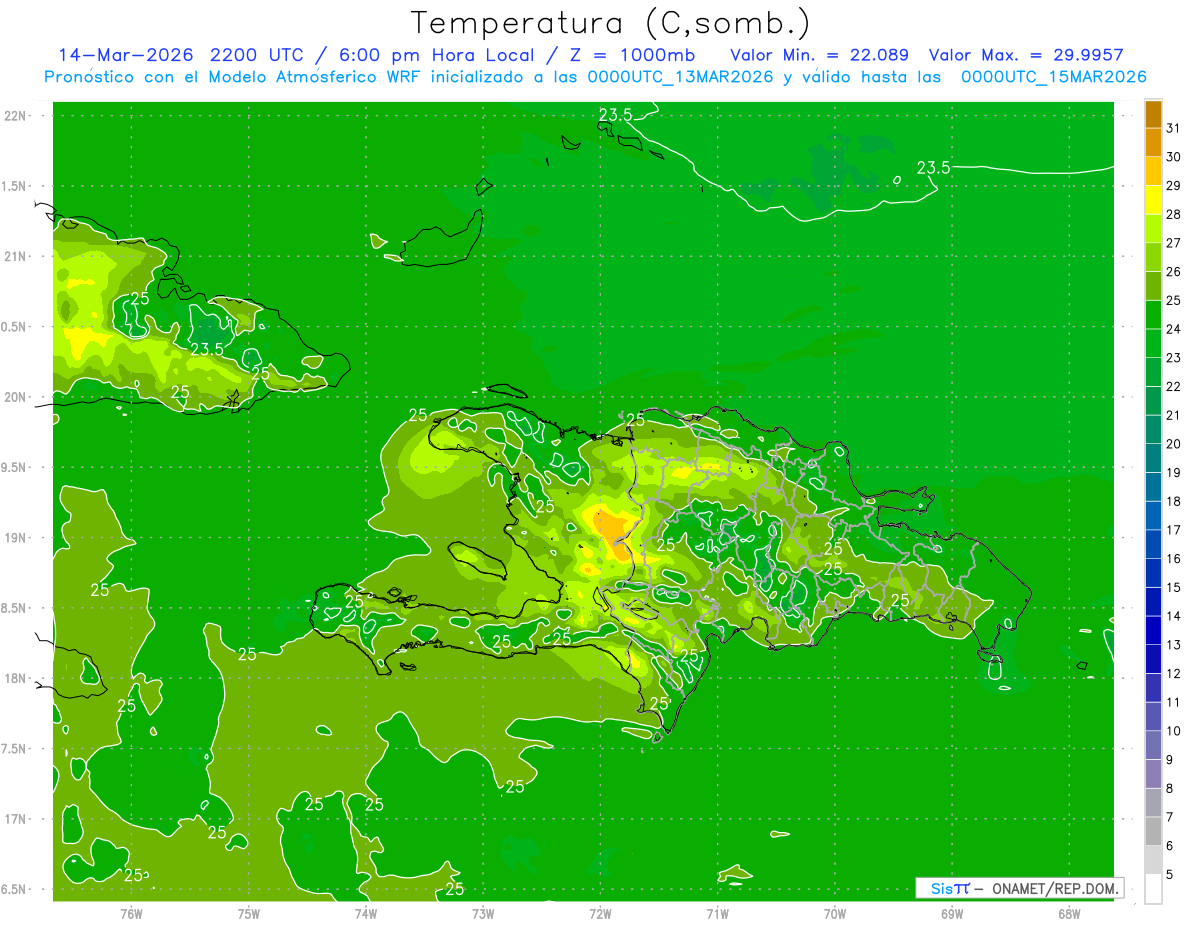The height and width of the screenshot is (927, 1200).
Task: Click the color scale label "25"
Action: pyautogui.click(x=1174, y=300)
